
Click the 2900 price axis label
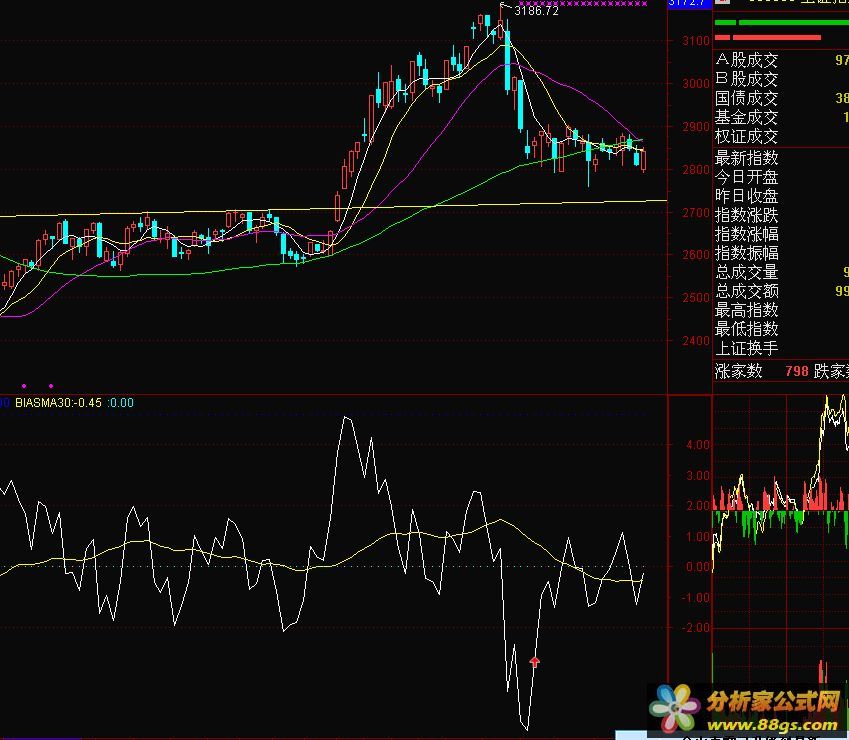696,127
